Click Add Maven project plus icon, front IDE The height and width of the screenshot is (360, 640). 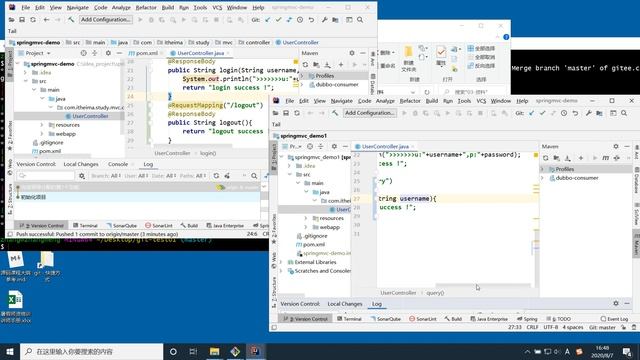coord(580,158)
